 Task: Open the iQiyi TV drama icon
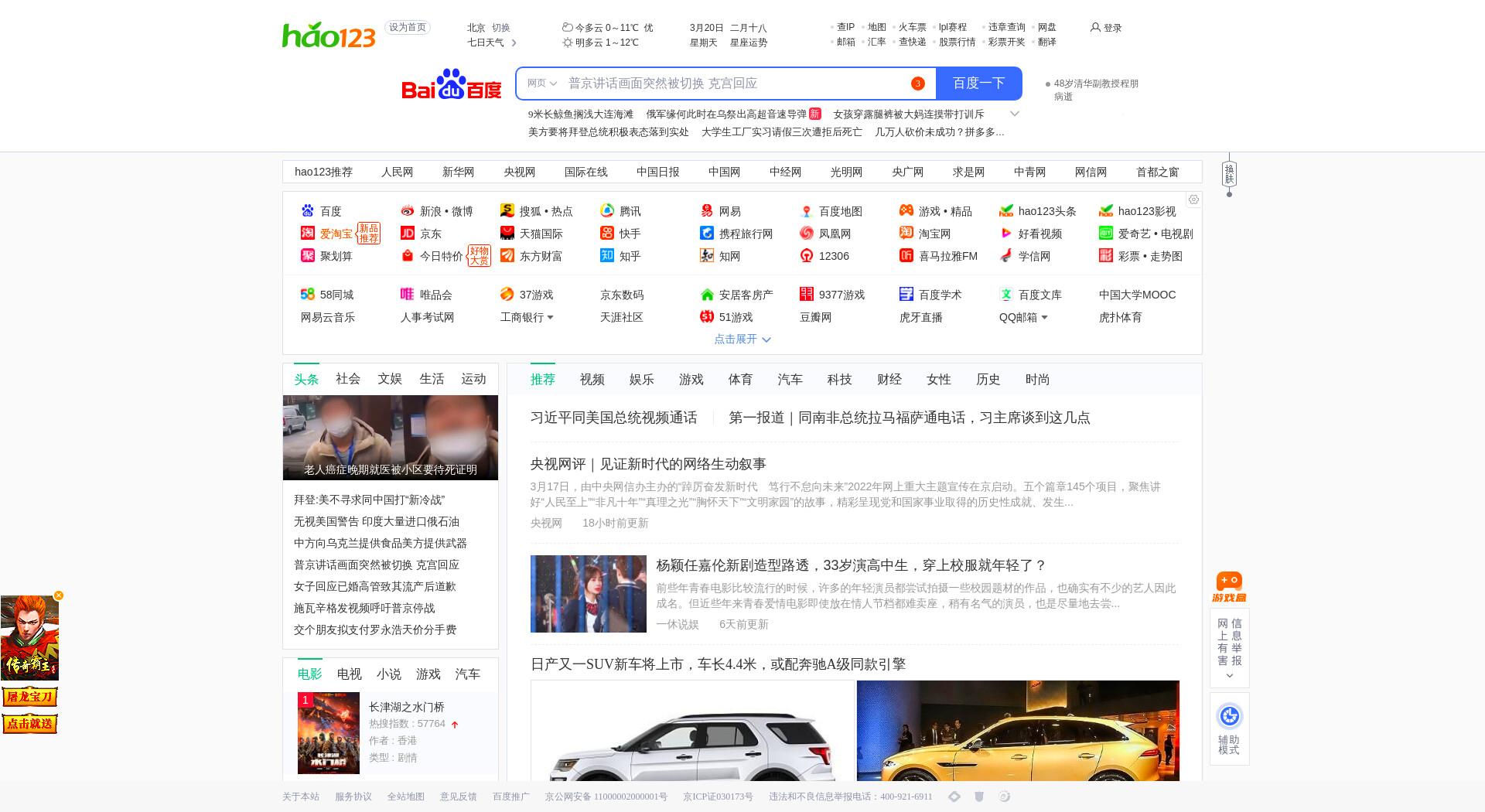[x=1106, y=234]
